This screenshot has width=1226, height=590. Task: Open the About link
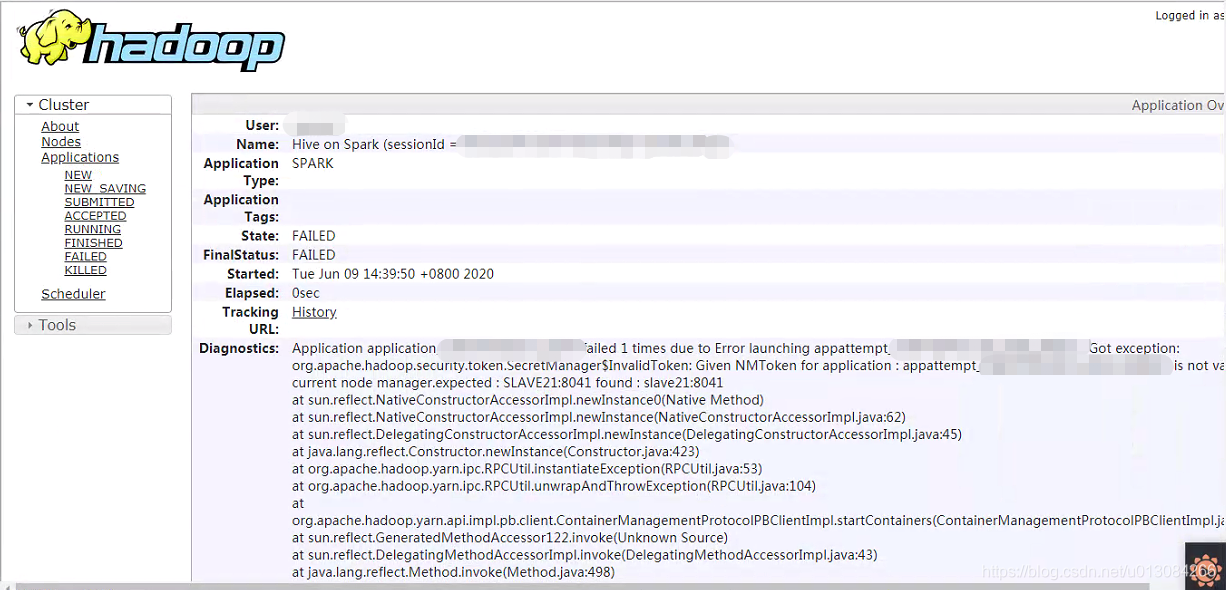(x=60, y=126)
